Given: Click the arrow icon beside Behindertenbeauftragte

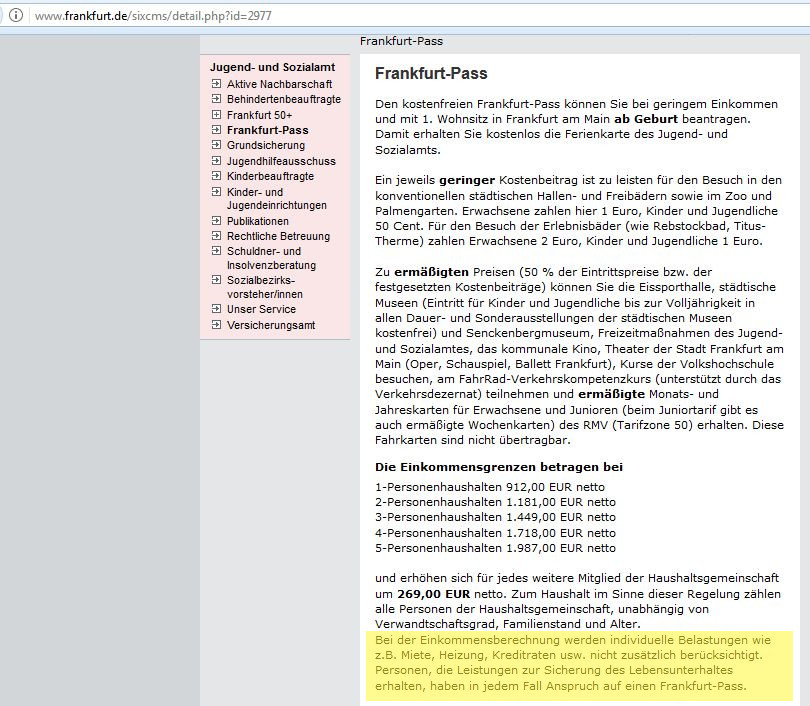Looking at the screenshot, I should (216, 99).
